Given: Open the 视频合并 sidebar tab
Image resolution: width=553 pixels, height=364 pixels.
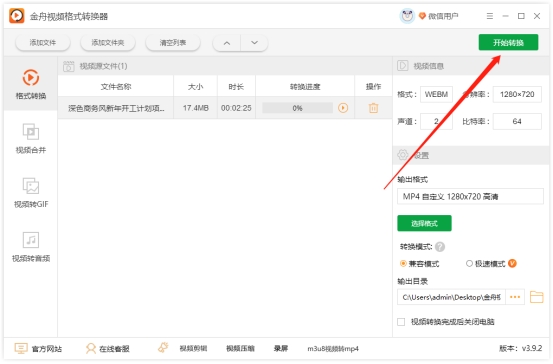Looking at the screenshot, I should (31, 138).
